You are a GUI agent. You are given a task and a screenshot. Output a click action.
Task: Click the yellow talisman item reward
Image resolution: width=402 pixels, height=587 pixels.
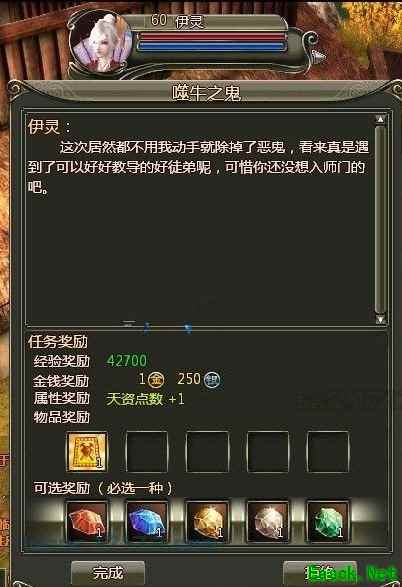tap(87, 451)
